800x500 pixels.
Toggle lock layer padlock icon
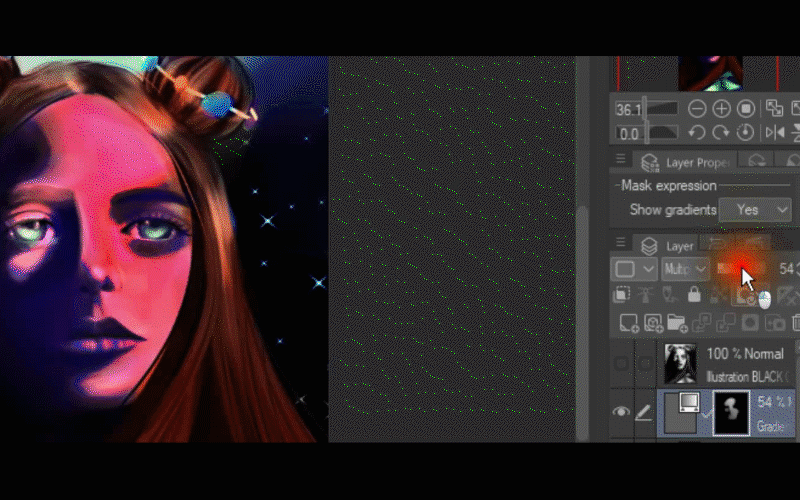694,295
